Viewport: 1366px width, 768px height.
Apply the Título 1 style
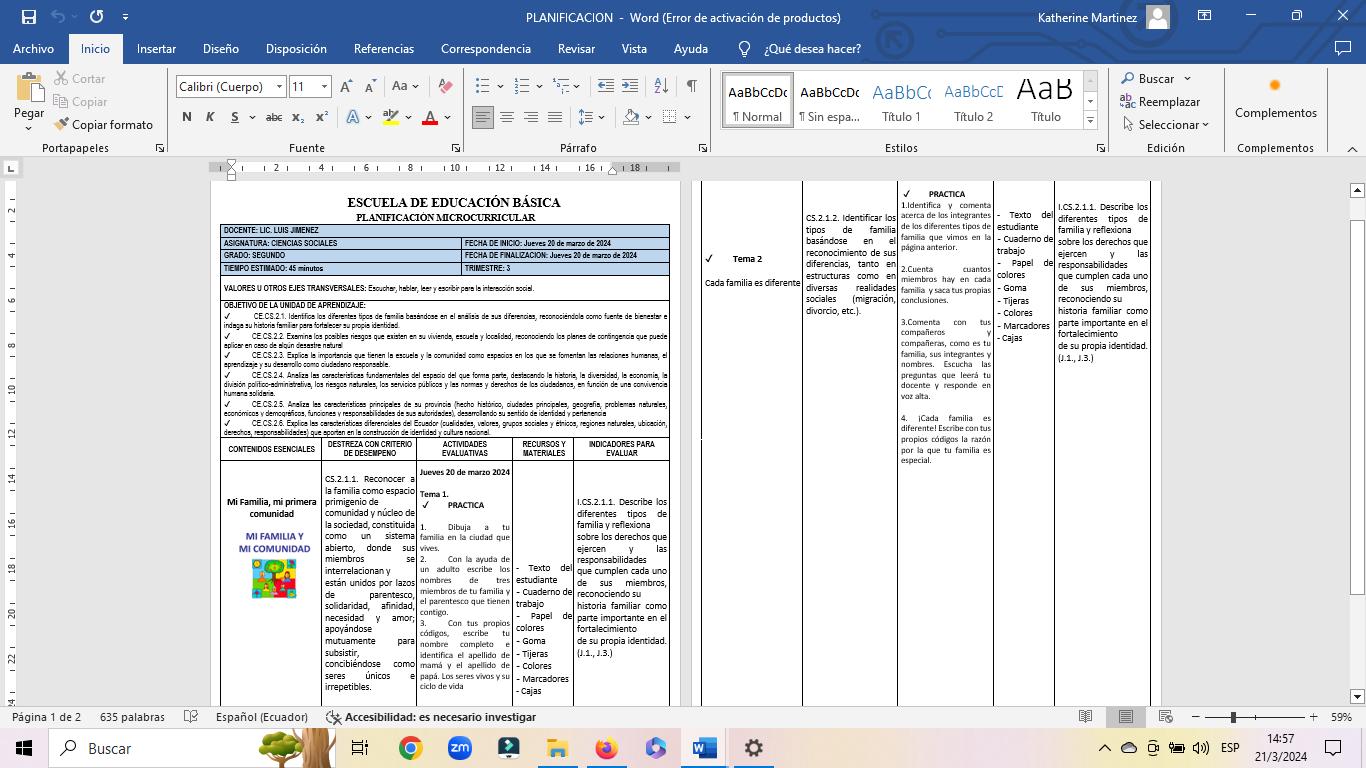[x=901, y=100]
